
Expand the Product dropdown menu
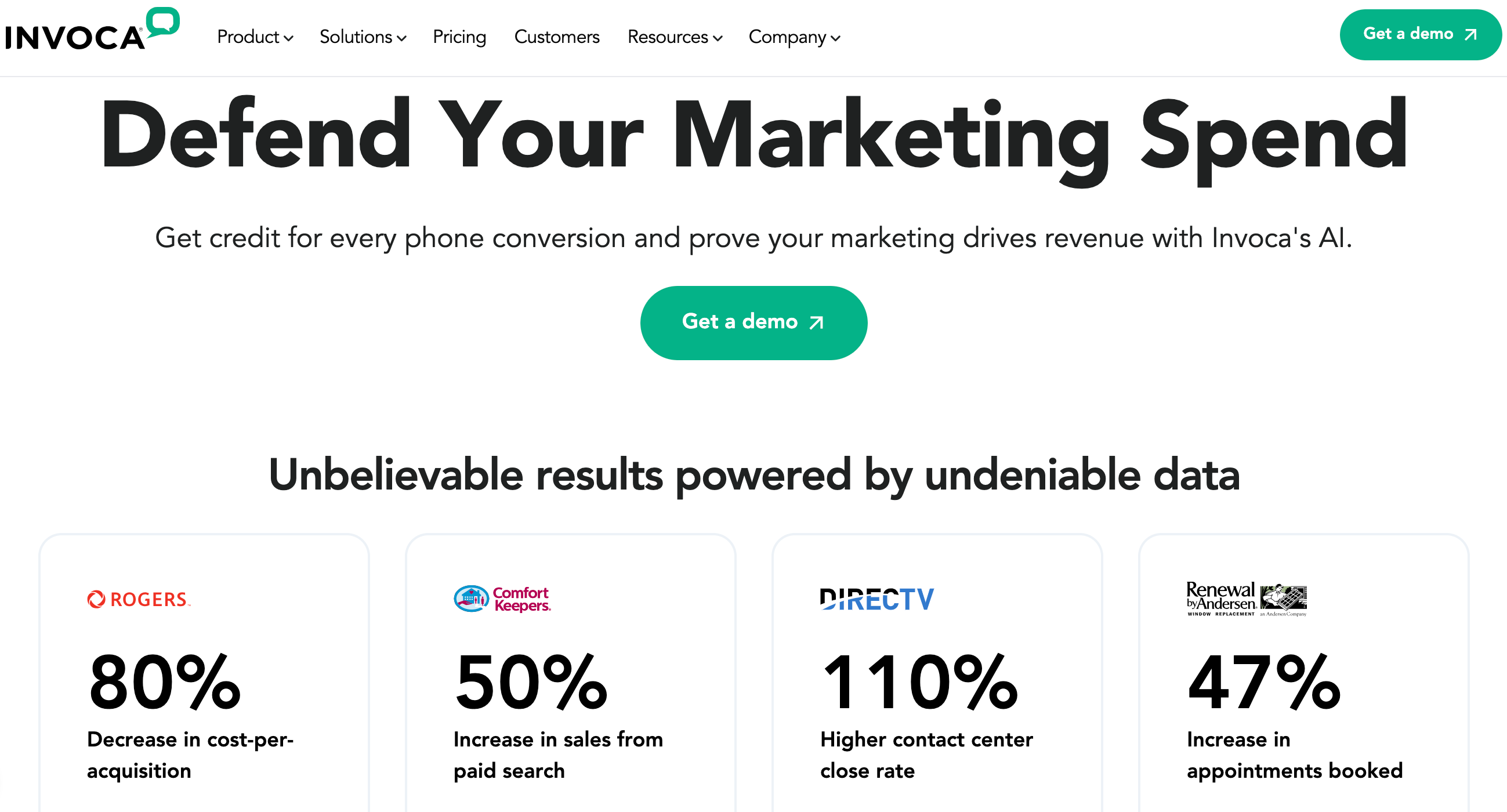click(255, 37)
